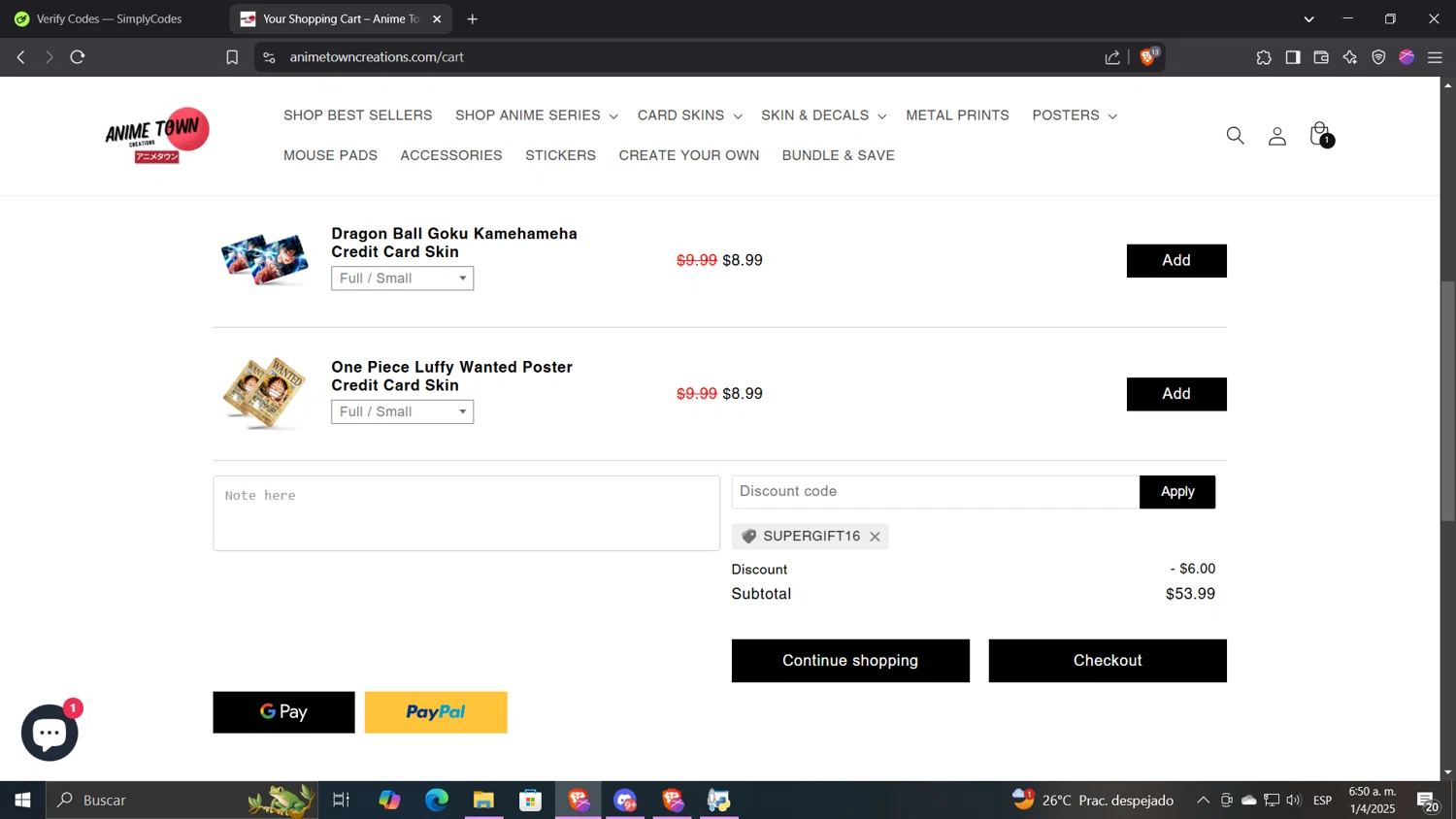Open Accessories page
This screenshot has height=819, width=1456.
point(451,155)
